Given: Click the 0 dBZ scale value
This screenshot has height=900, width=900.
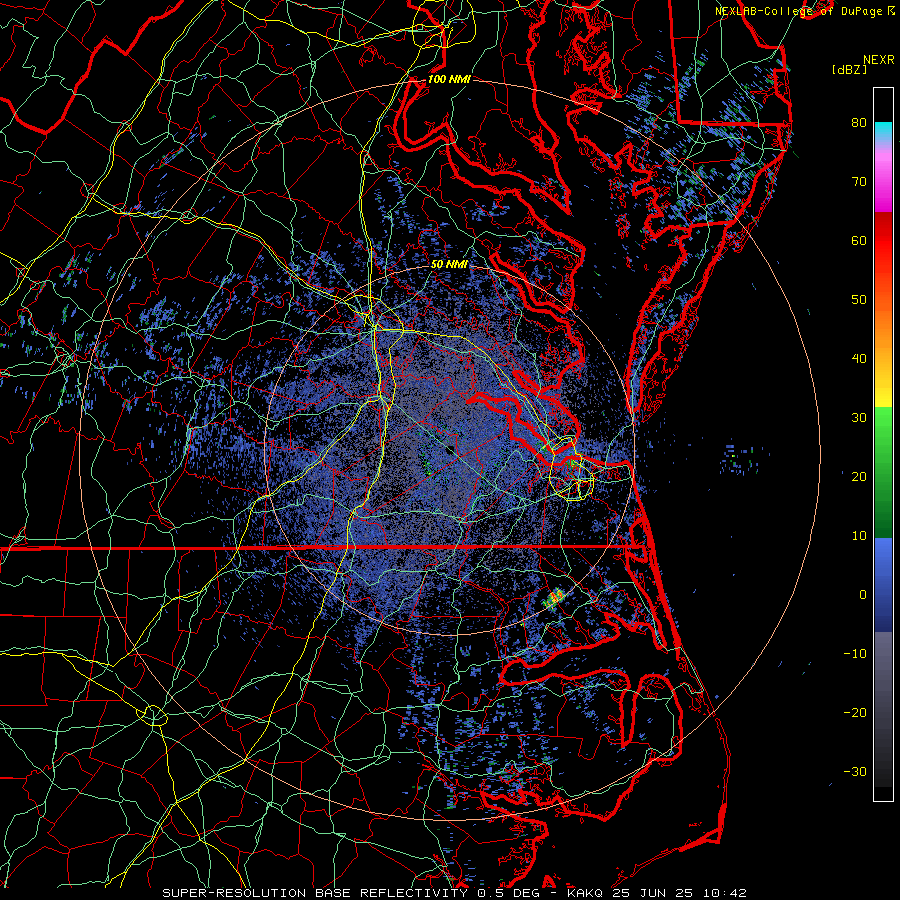Looking at the screenshot, I should point(863,595).
